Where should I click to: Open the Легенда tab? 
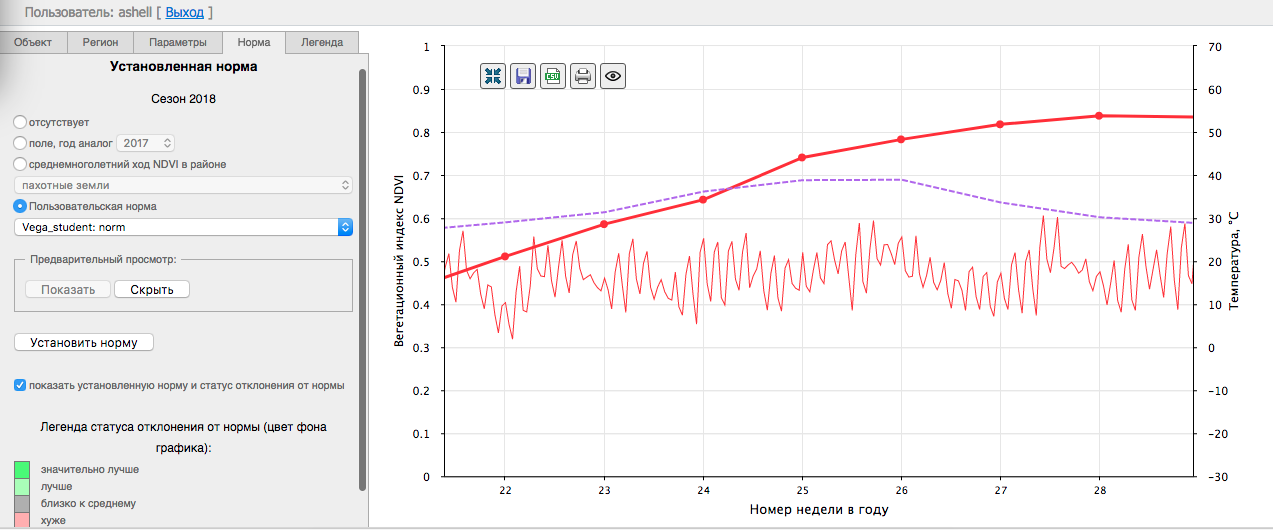coord(322,42)
